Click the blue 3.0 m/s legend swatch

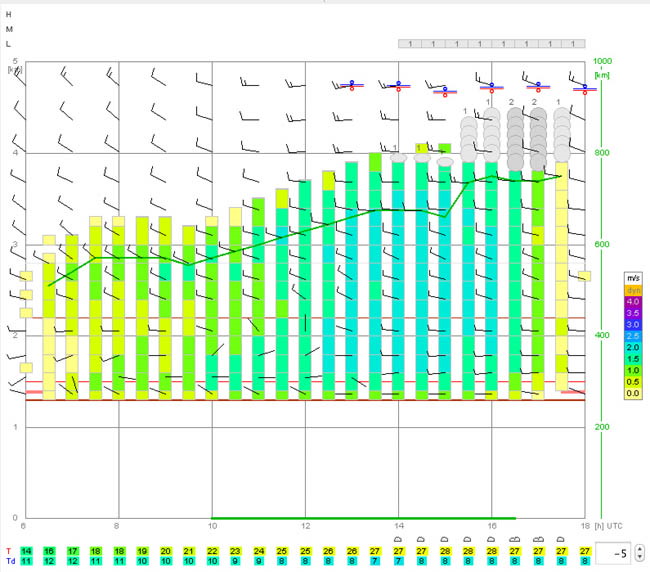633,325
